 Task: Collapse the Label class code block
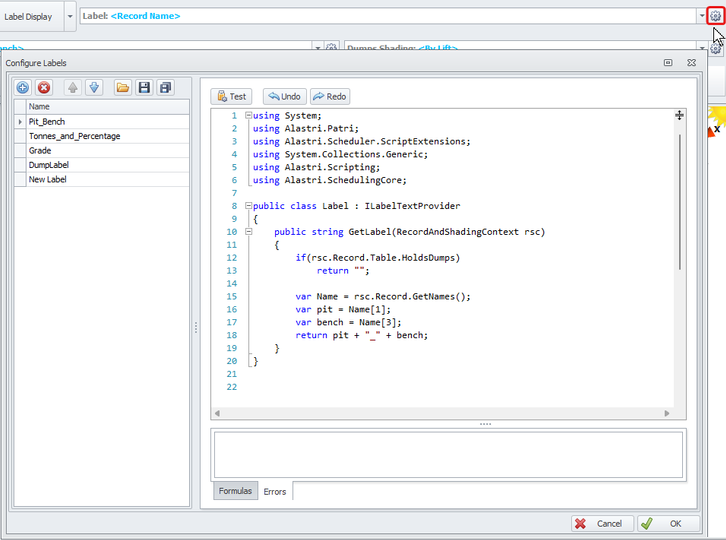pyautogui.click(x=248, y=206)
